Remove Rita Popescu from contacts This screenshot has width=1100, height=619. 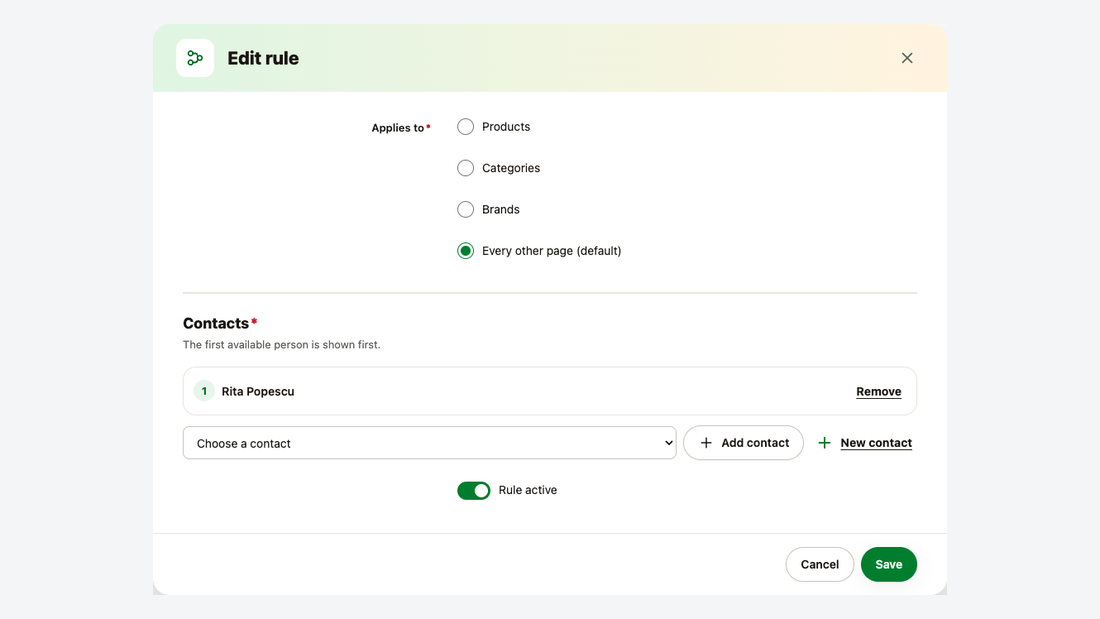pos(878,392)
